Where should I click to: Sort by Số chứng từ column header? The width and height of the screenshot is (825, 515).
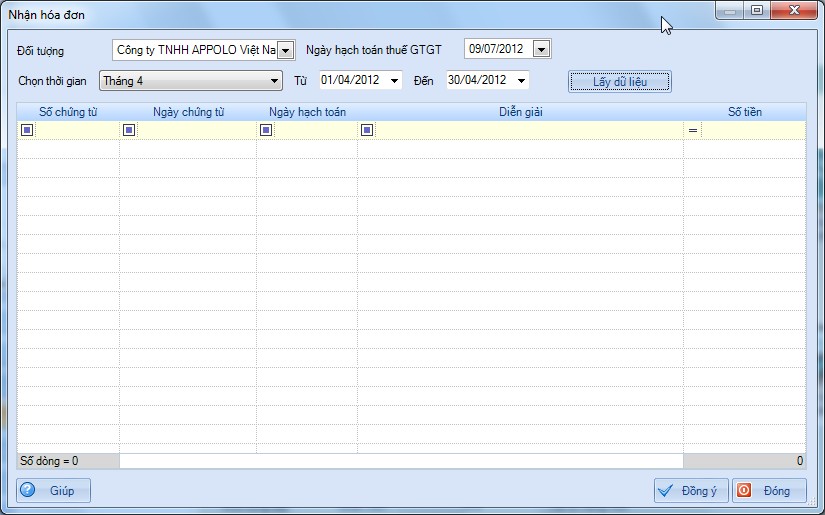pyautogui.click(x=68, y=112)
